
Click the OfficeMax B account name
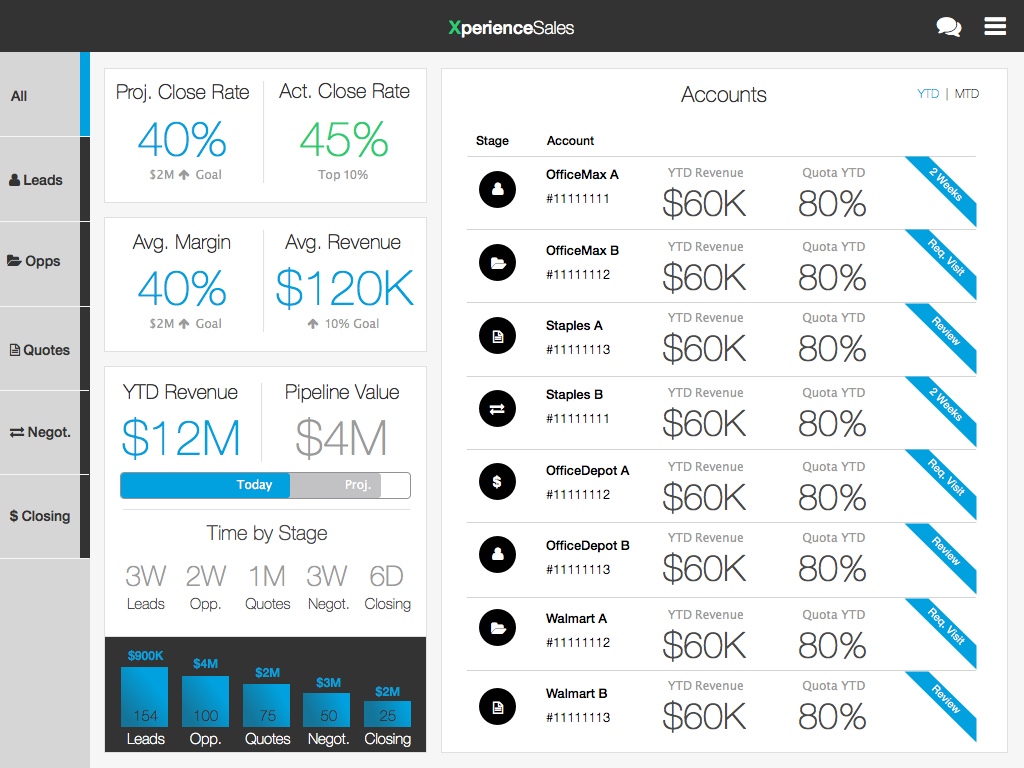click(582, 250)
